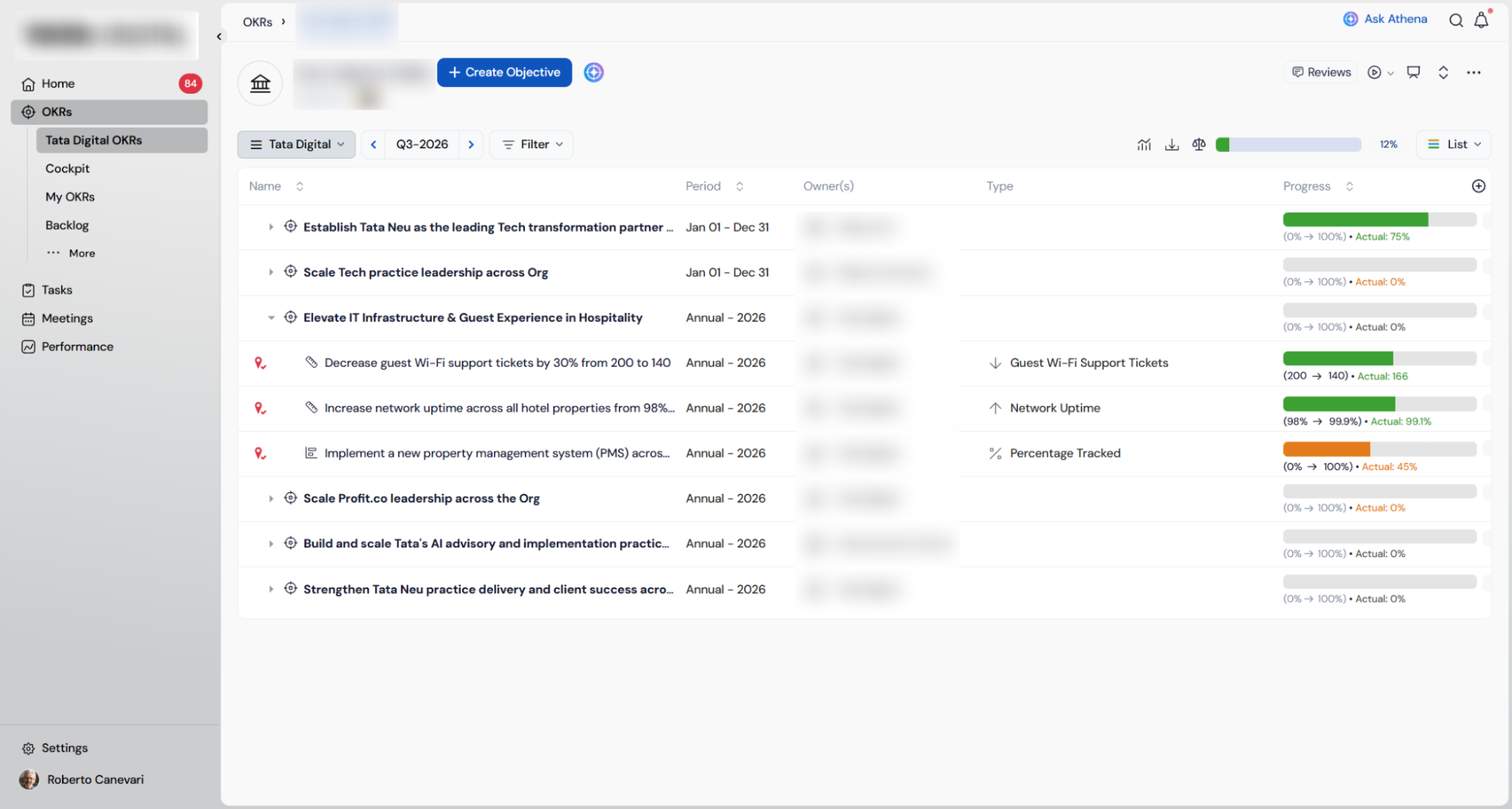
Task: Click the presentation screen icon
Action: pyautogui.click(x=1413, y=72)
